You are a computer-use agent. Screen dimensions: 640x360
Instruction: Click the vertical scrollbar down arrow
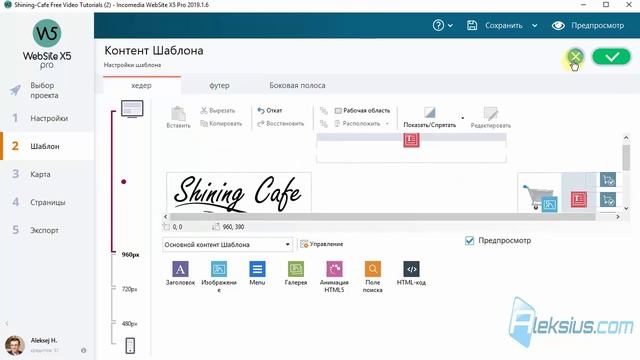point(626,208)
